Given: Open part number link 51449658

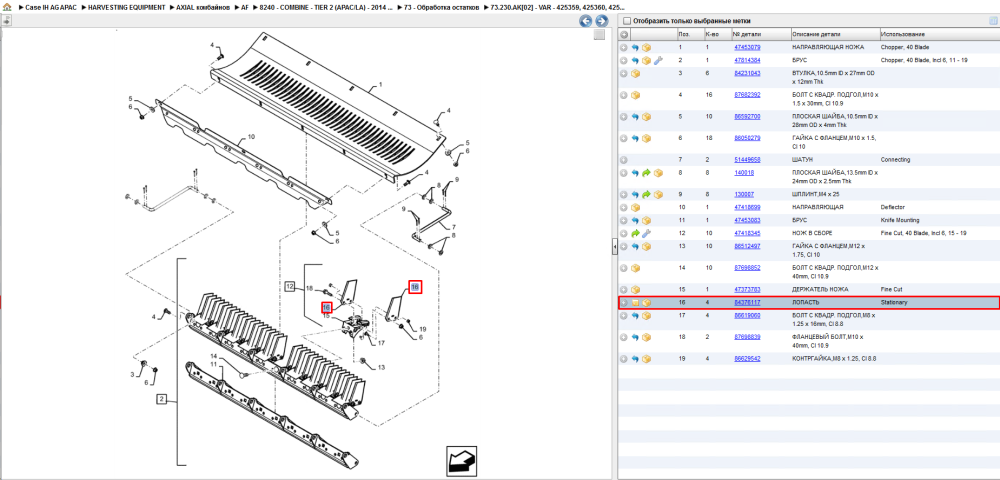Looking at the screenshot, I should [x=747, y=160].
